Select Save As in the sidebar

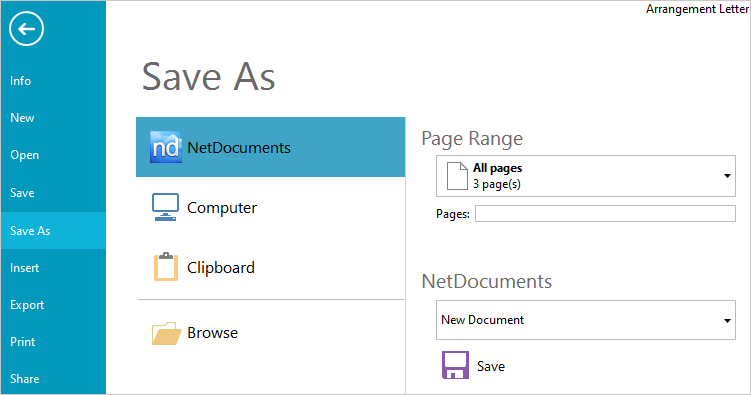53,230
